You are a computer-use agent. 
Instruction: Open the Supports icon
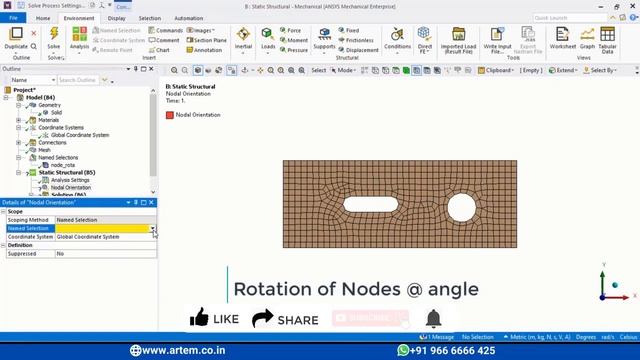pos(324,34)
